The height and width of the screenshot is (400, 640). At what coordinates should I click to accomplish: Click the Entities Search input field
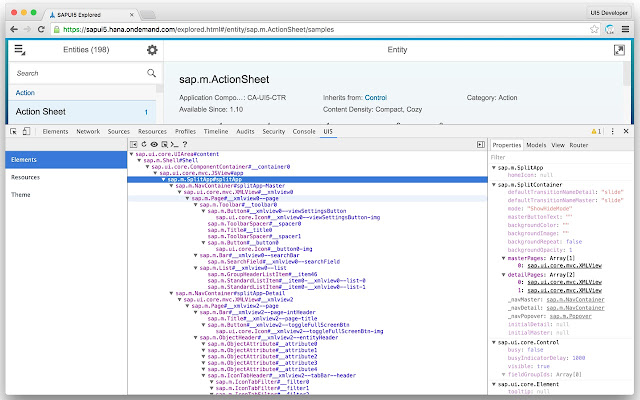80,73
